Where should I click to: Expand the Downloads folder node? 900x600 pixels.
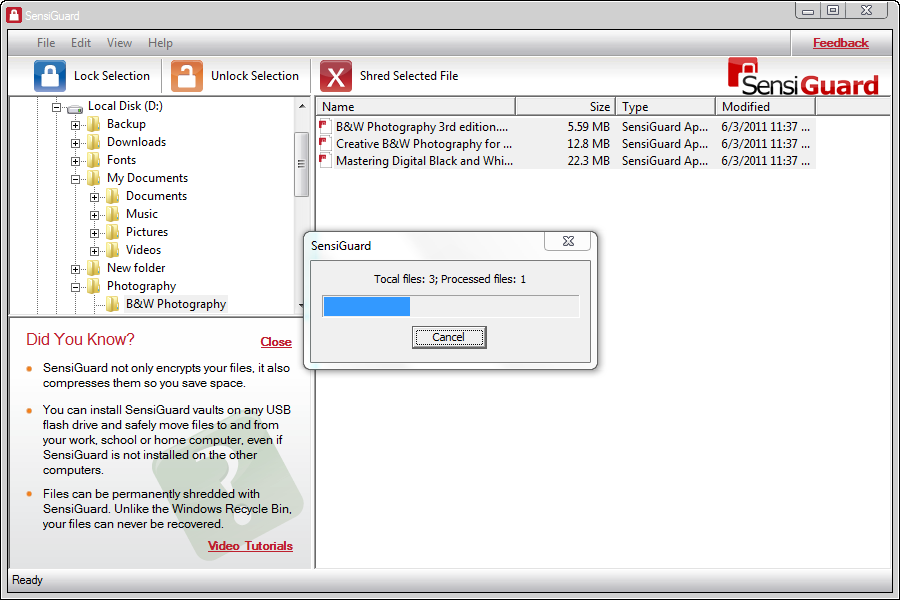(x=75, y=143)
